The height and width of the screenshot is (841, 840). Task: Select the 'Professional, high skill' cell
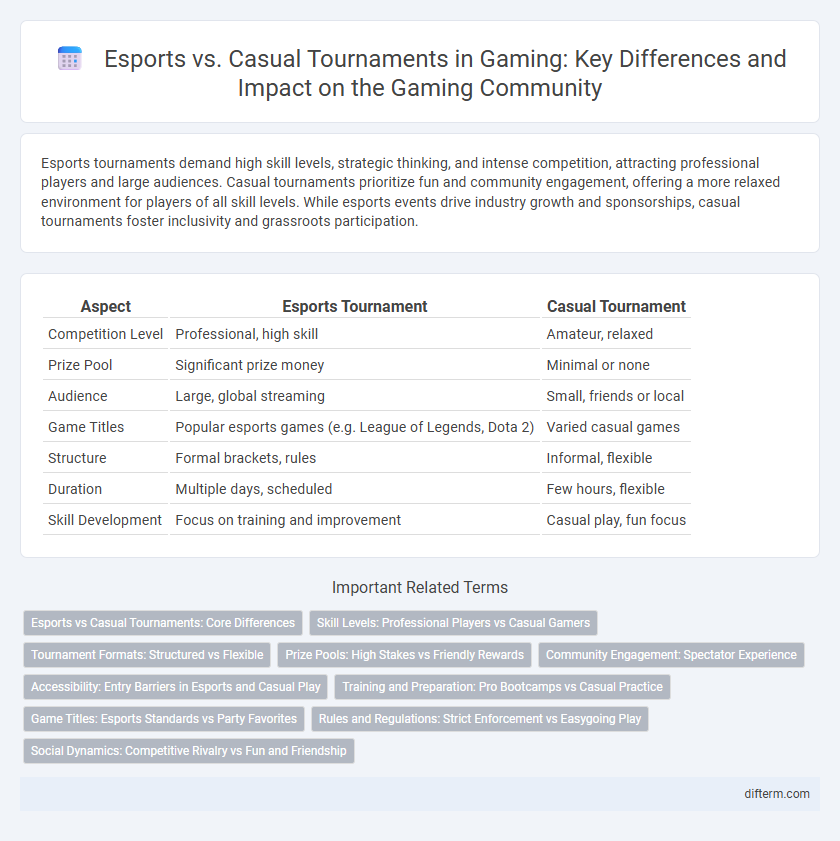[355, 334]
